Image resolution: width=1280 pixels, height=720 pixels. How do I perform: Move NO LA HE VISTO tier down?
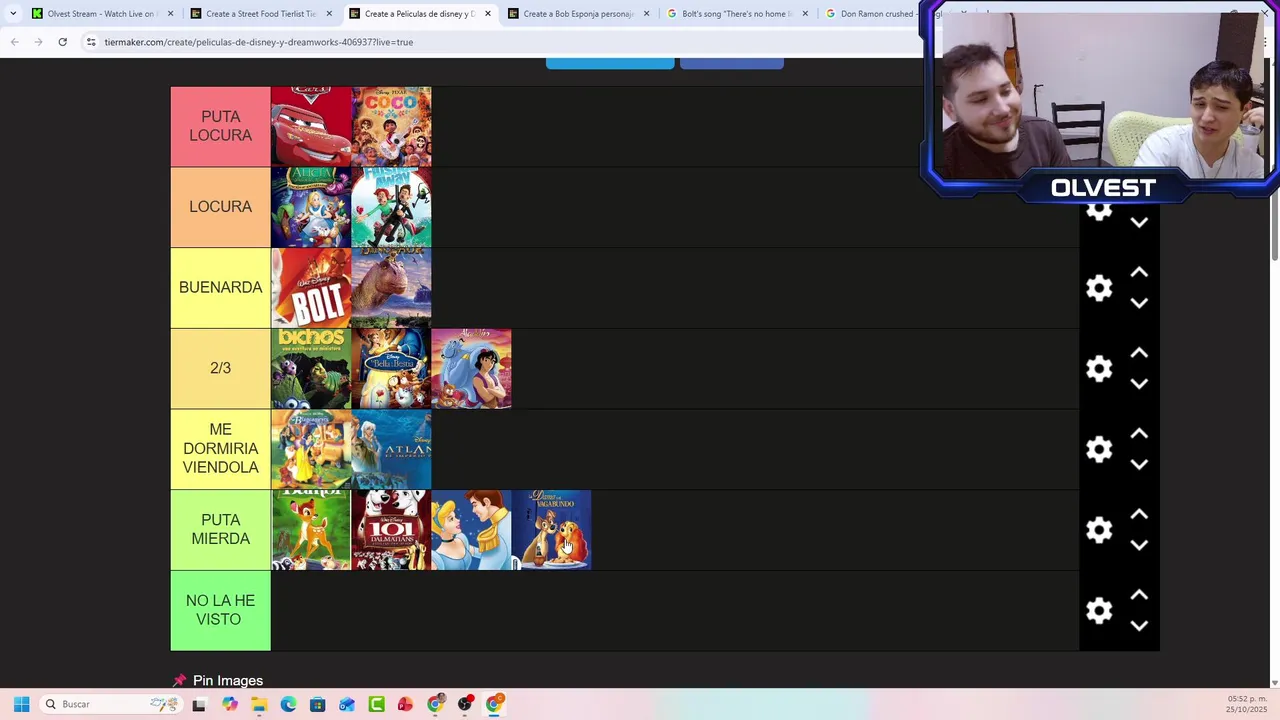[1139, 626]
